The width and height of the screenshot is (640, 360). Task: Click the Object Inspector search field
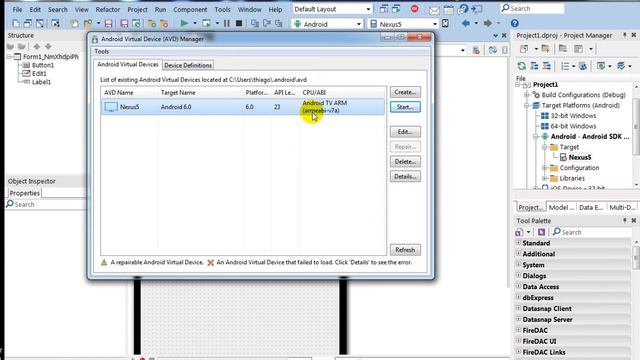[x=46, y=204]
